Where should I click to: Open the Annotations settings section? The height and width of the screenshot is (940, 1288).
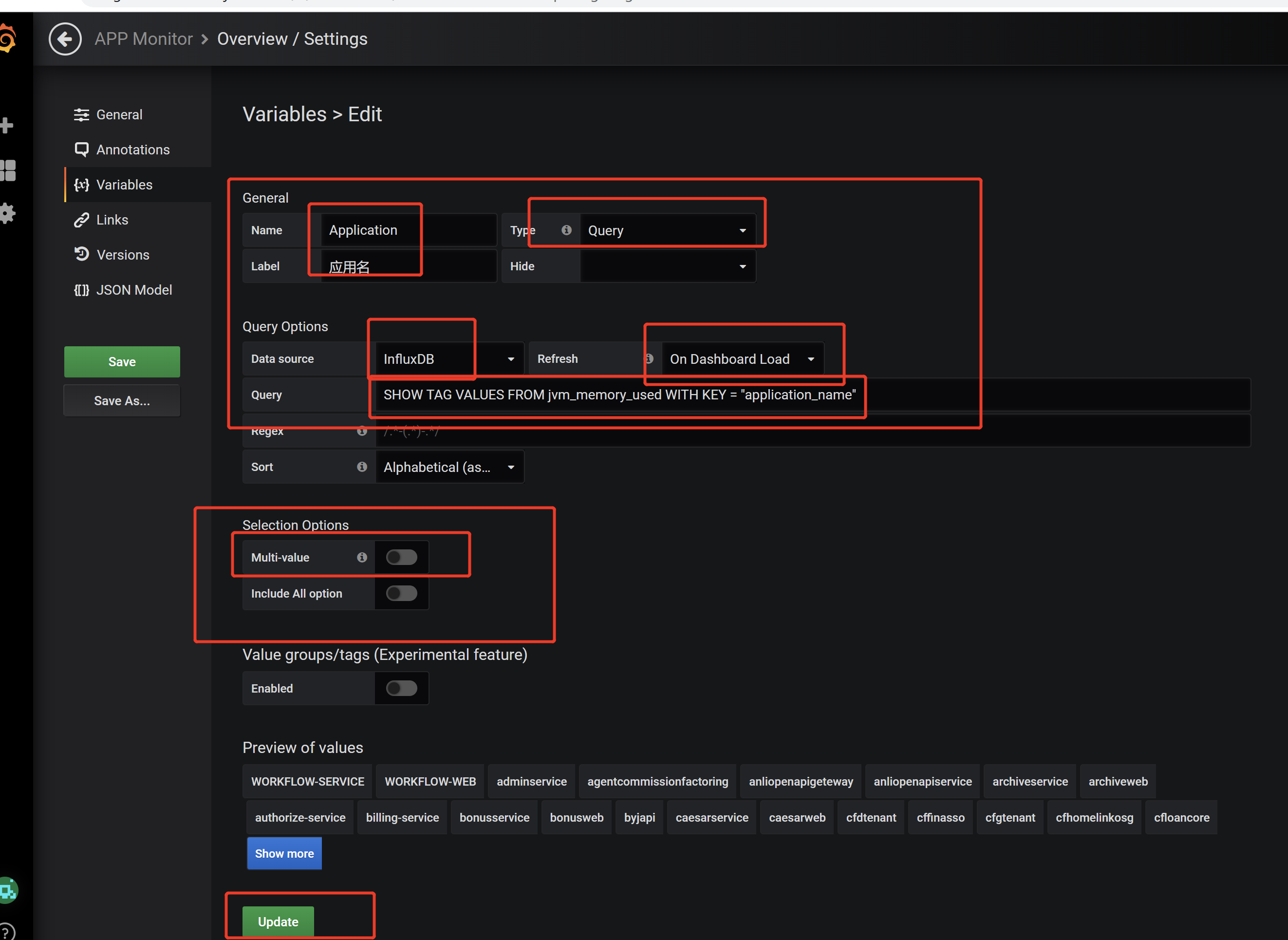132,150
